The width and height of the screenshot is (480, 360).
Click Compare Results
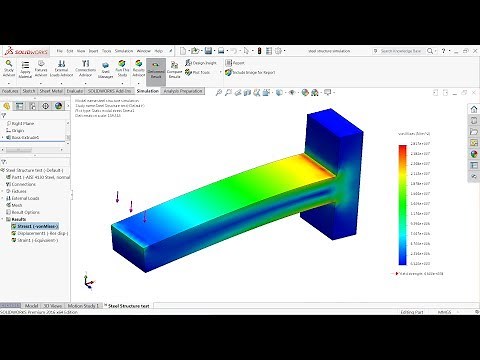point(174,70)
